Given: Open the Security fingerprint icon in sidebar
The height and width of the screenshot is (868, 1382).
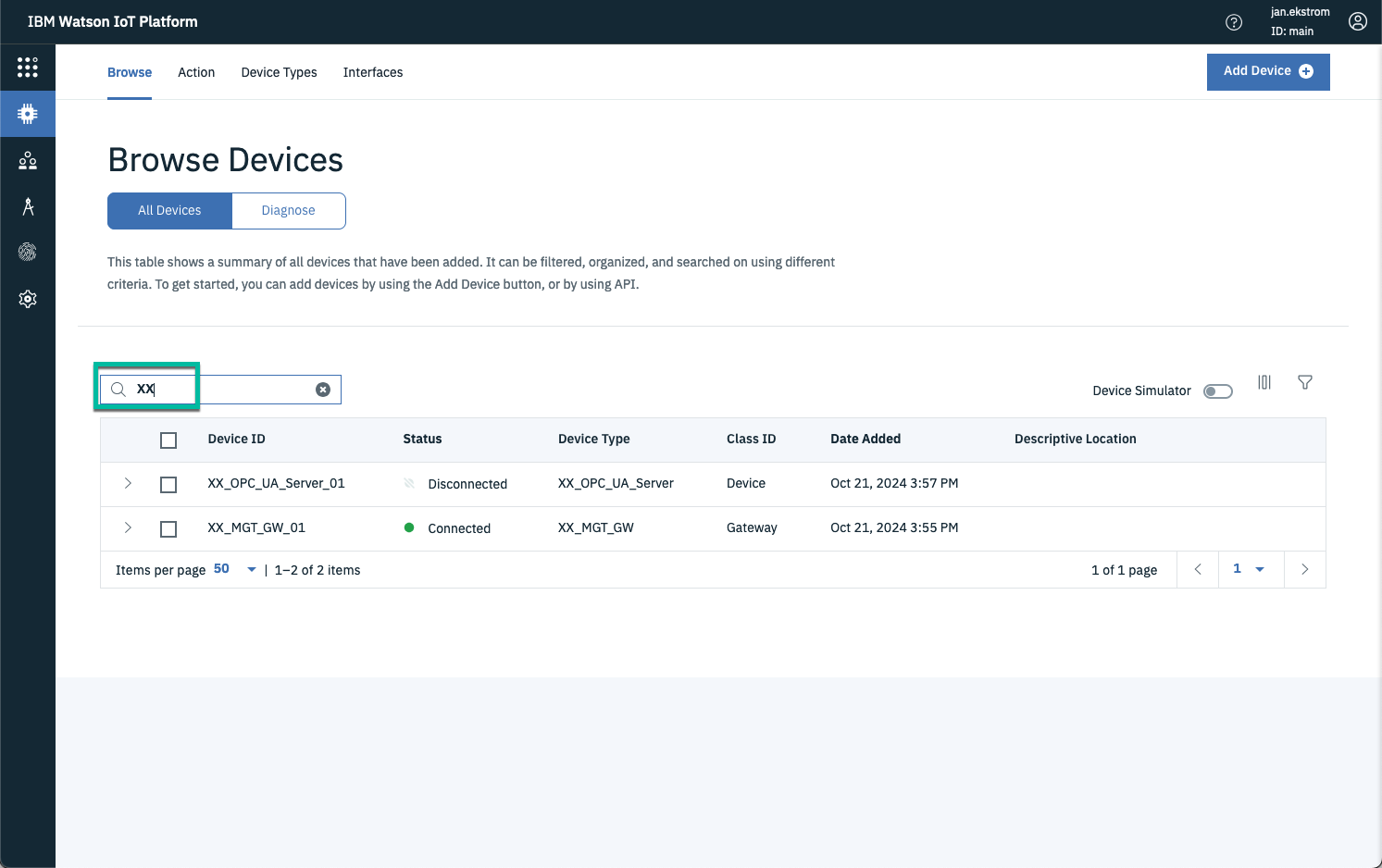Looking at the screenshot, I should coord(28,252).
